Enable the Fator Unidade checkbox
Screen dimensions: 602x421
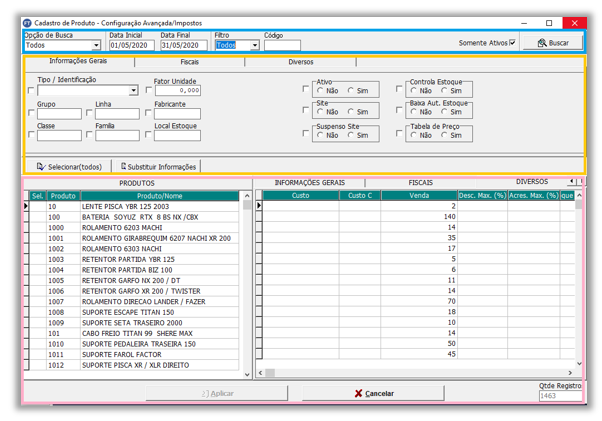(149, 90)
